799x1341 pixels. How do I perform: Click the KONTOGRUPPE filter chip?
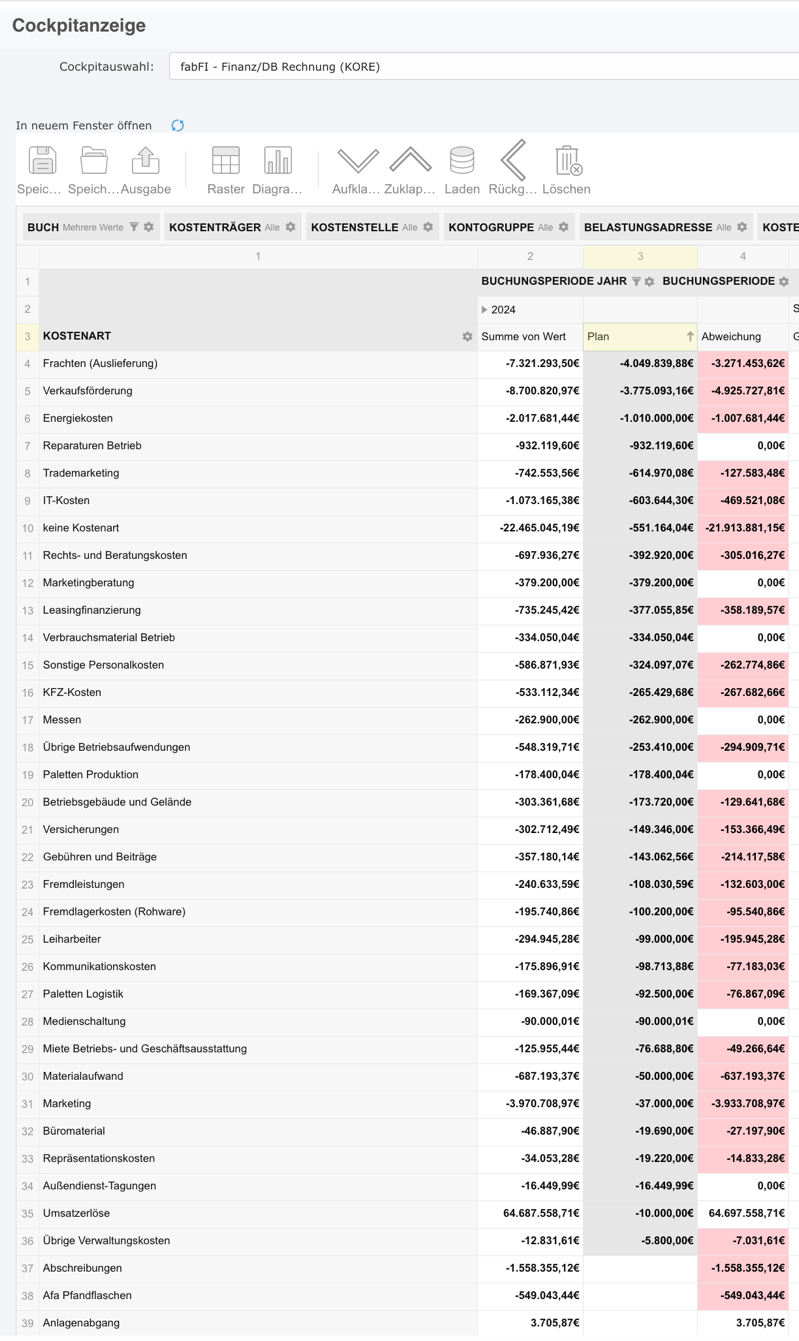(491, 228)
